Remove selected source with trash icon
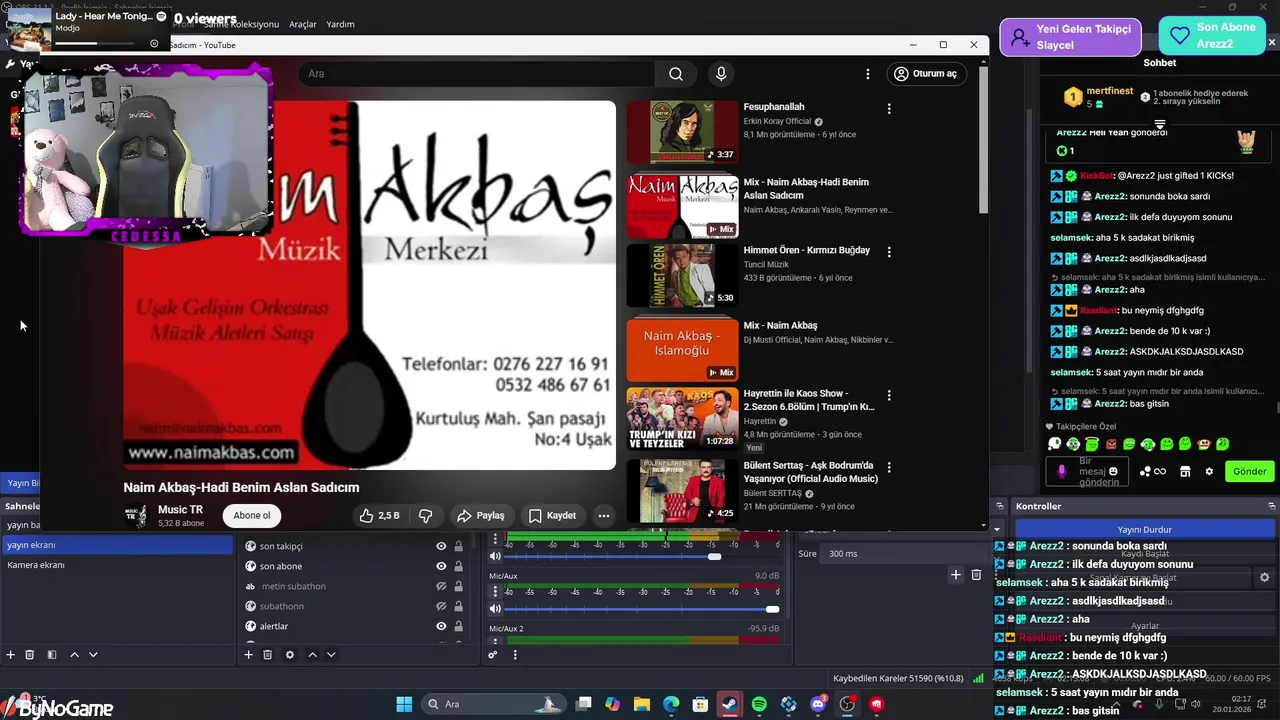 (x=268, y=655)
